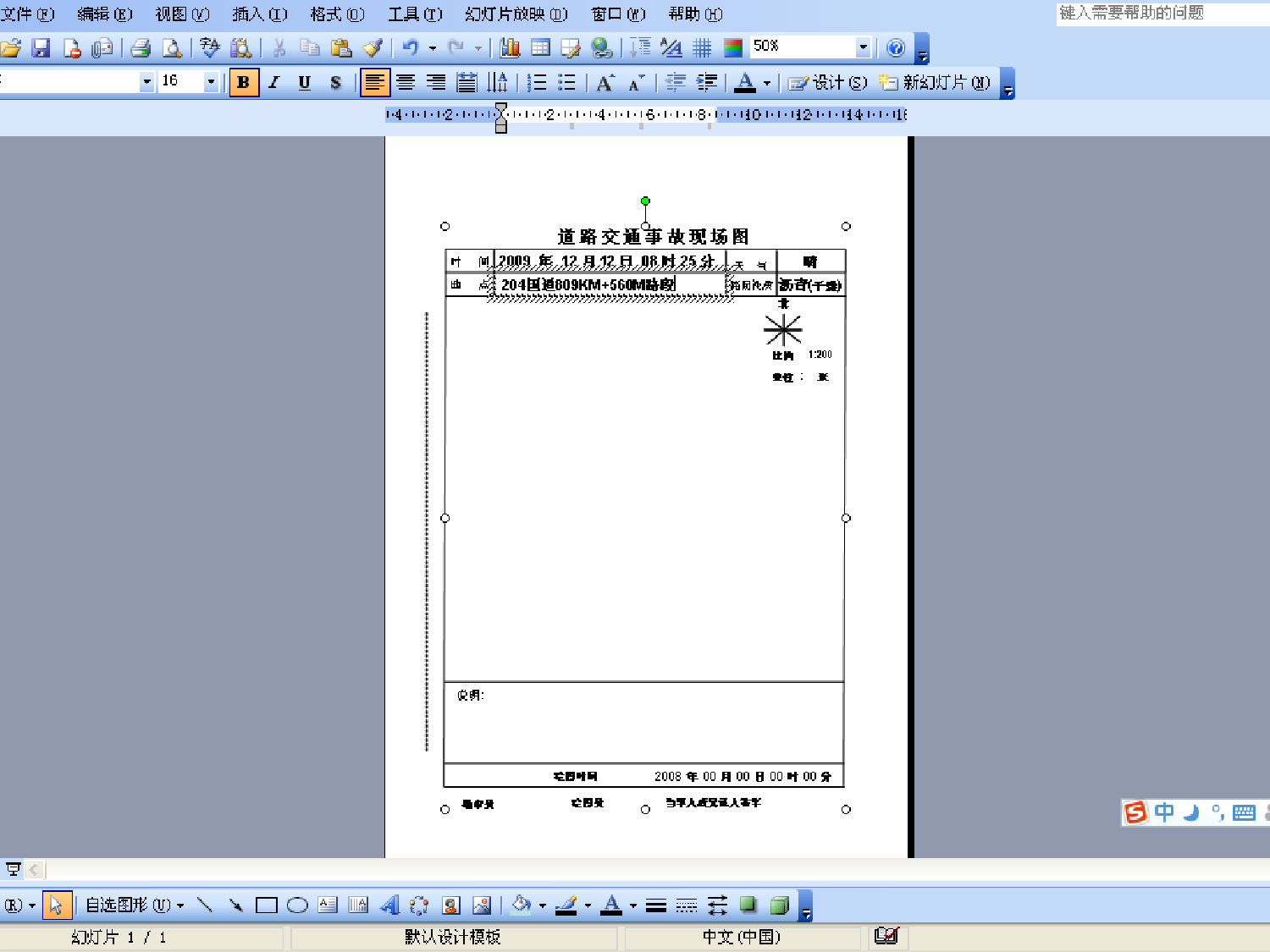Viewport: 1270px width, 952px height.
Task: Activate the Format Painter brush
Action: click(373, 48)
